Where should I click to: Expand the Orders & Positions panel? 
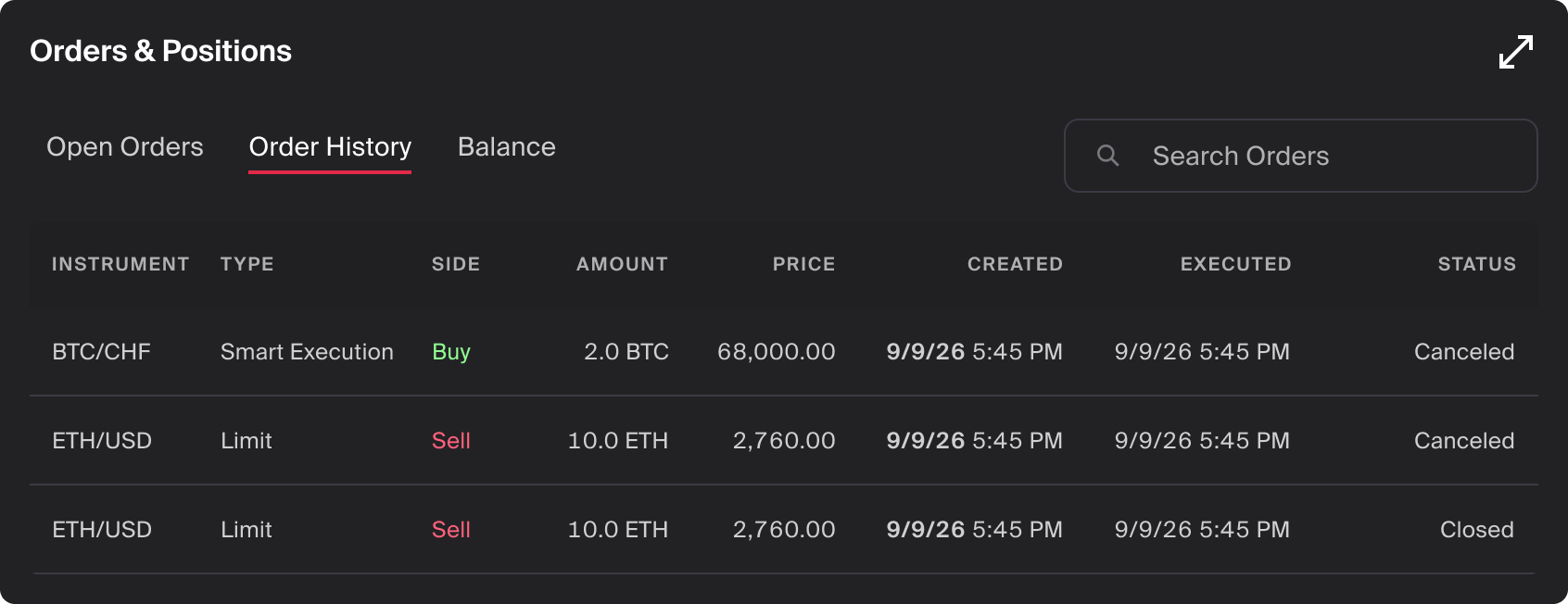1516,52
